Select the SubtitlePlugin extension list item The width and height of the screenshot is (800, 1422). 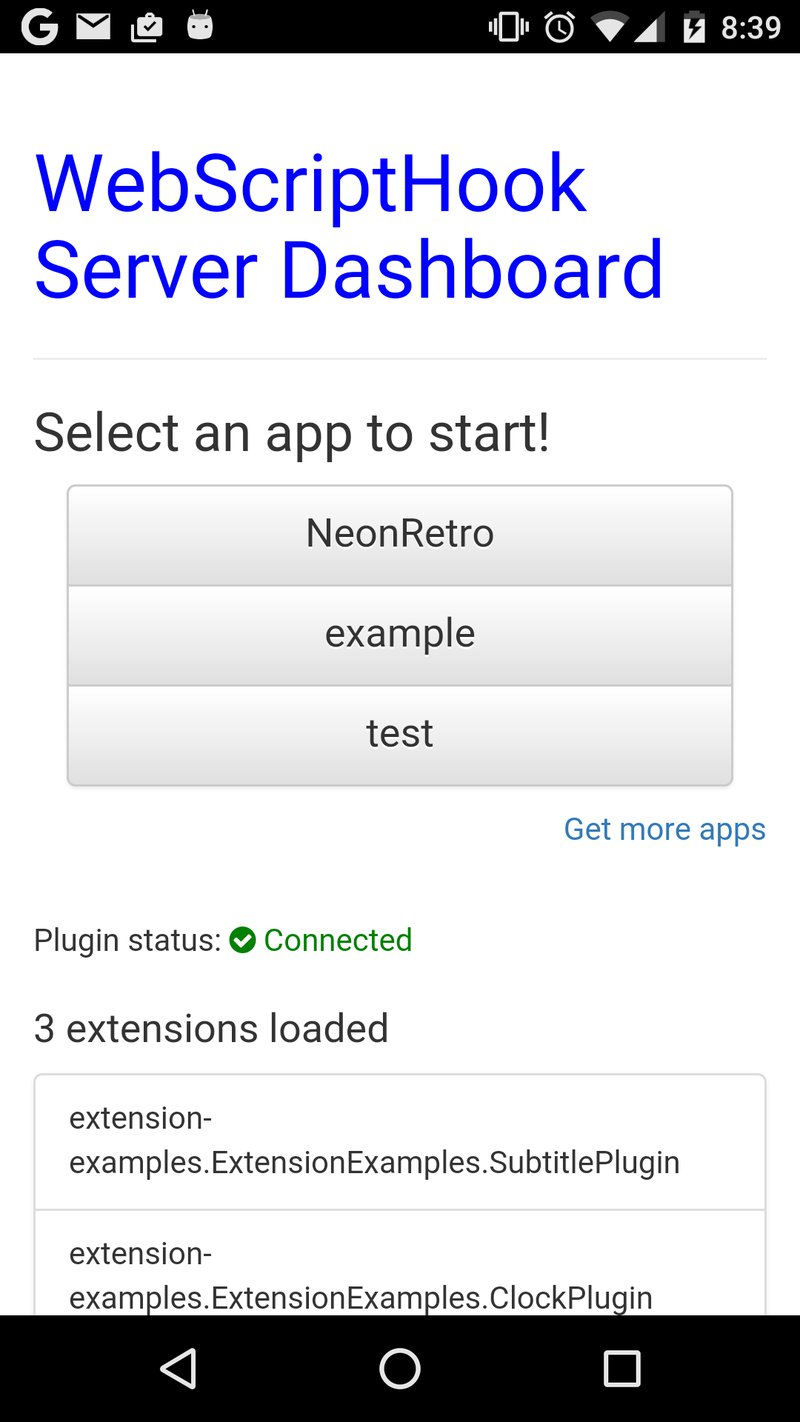400,1141
